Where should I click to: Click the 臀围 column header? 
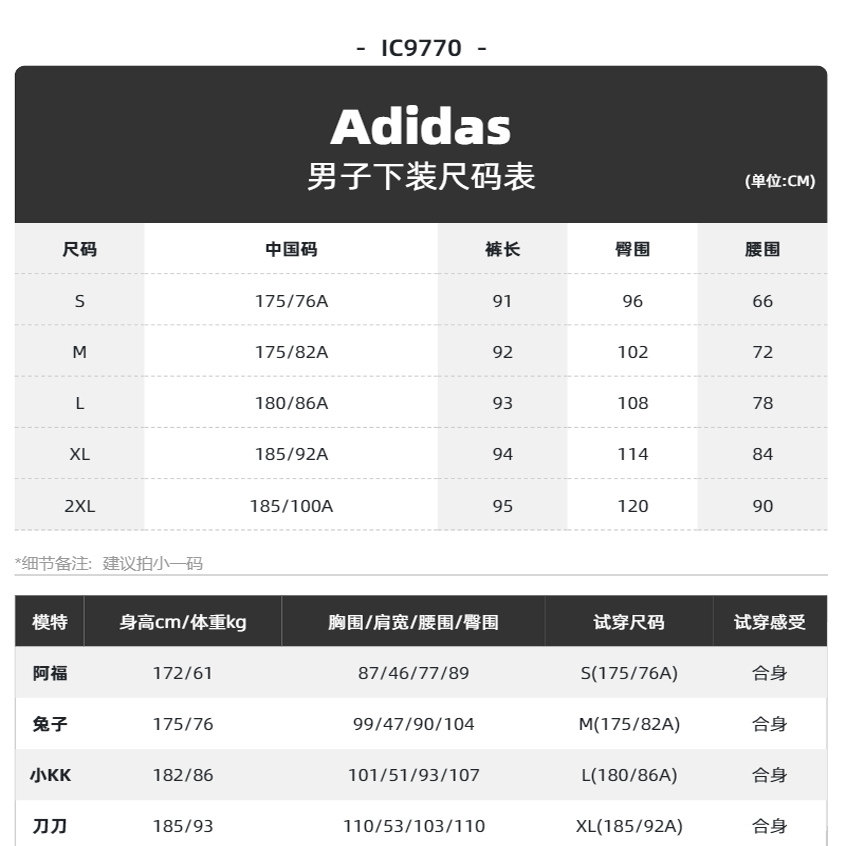tap(632, 249)
